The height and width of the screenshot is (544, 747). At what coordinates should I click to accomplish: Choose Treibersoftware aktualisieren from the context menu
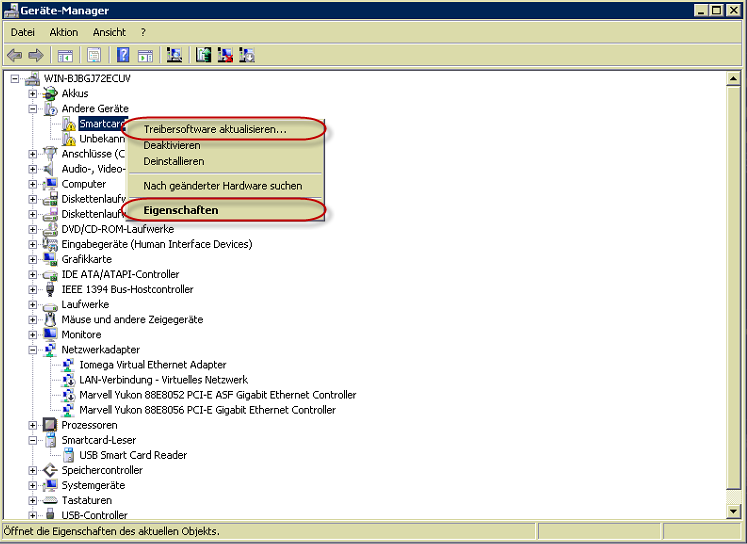pyautogui.click(x=214, y=129)
